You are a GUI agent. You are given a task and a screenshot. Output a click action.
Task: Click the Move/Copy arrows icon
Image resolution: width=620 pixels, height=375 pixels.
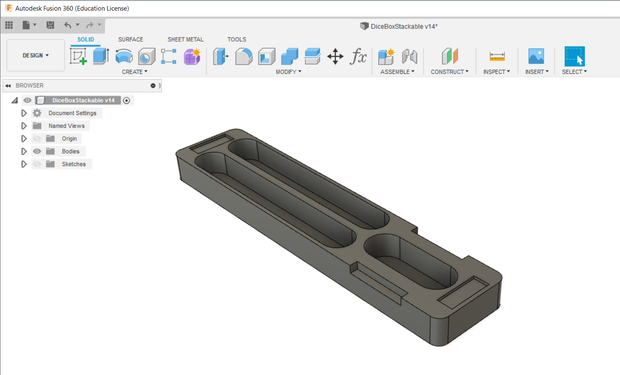[x=335, y=56]
